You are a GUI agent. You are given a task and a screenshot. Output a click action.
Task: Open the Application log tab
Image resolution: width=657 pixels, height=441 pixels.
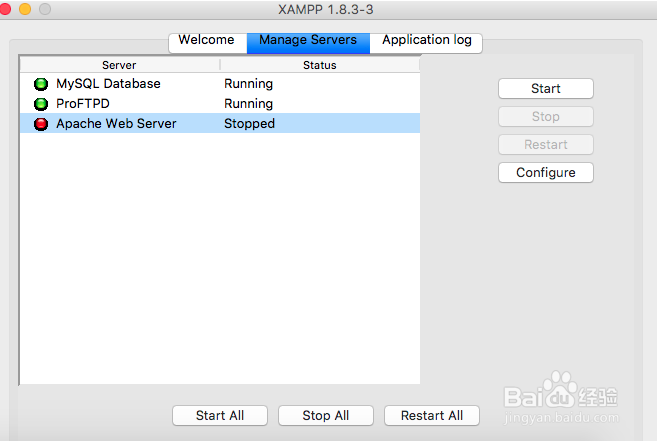pos(426,43)
